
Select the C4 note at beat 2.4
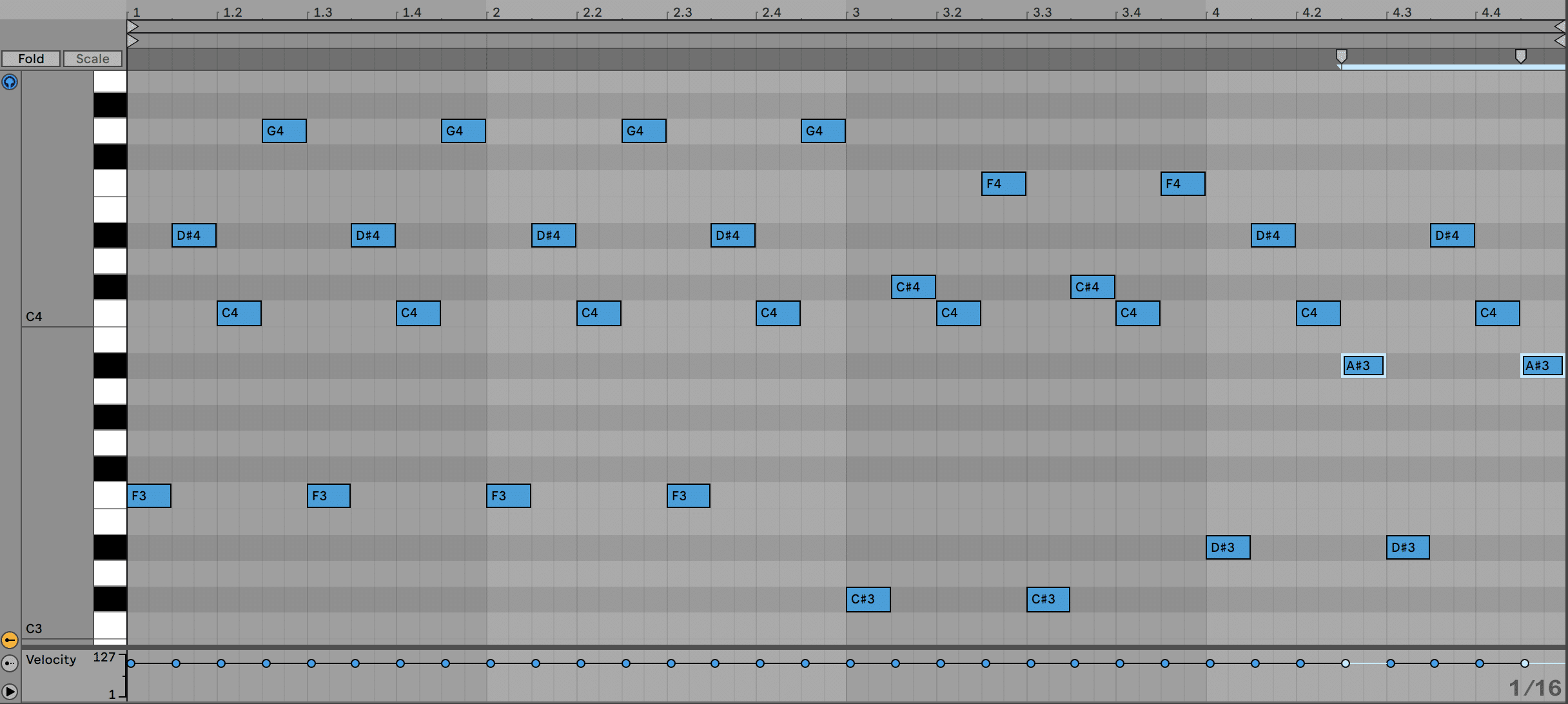coord(778,313)
